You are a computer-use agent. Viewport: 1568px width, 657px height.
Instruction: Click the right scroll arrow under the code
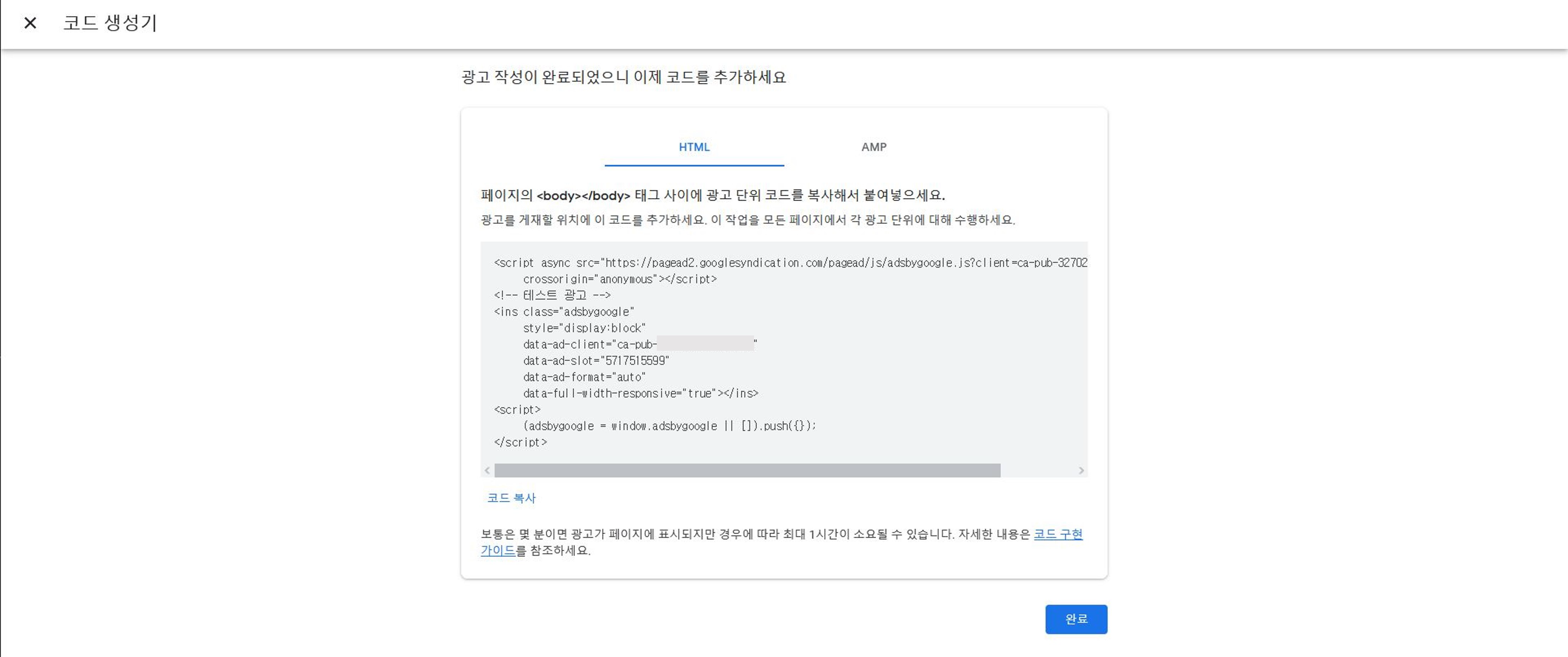pyautogui.click(x=1081, y=470)
